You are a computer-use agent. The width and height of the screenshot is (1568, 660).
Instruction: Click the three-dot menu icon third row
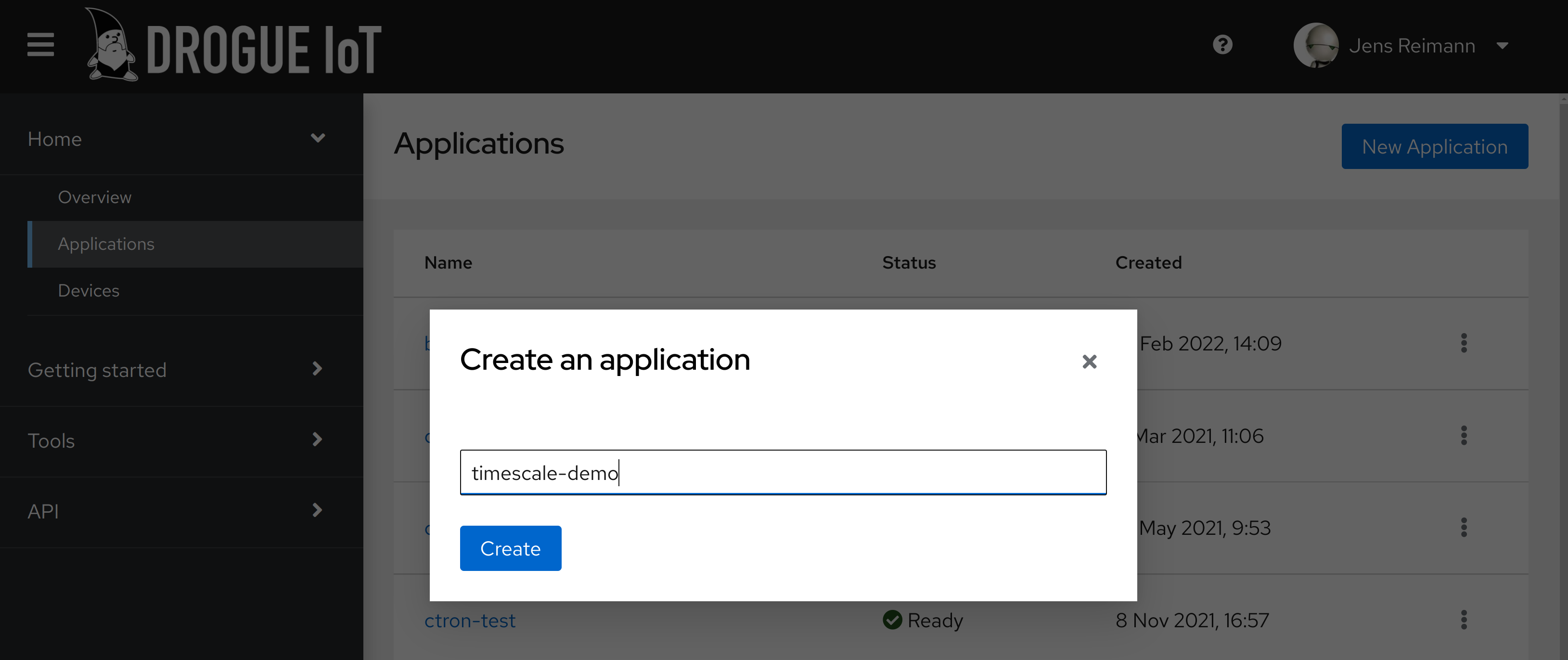[x=1464, y=528]
